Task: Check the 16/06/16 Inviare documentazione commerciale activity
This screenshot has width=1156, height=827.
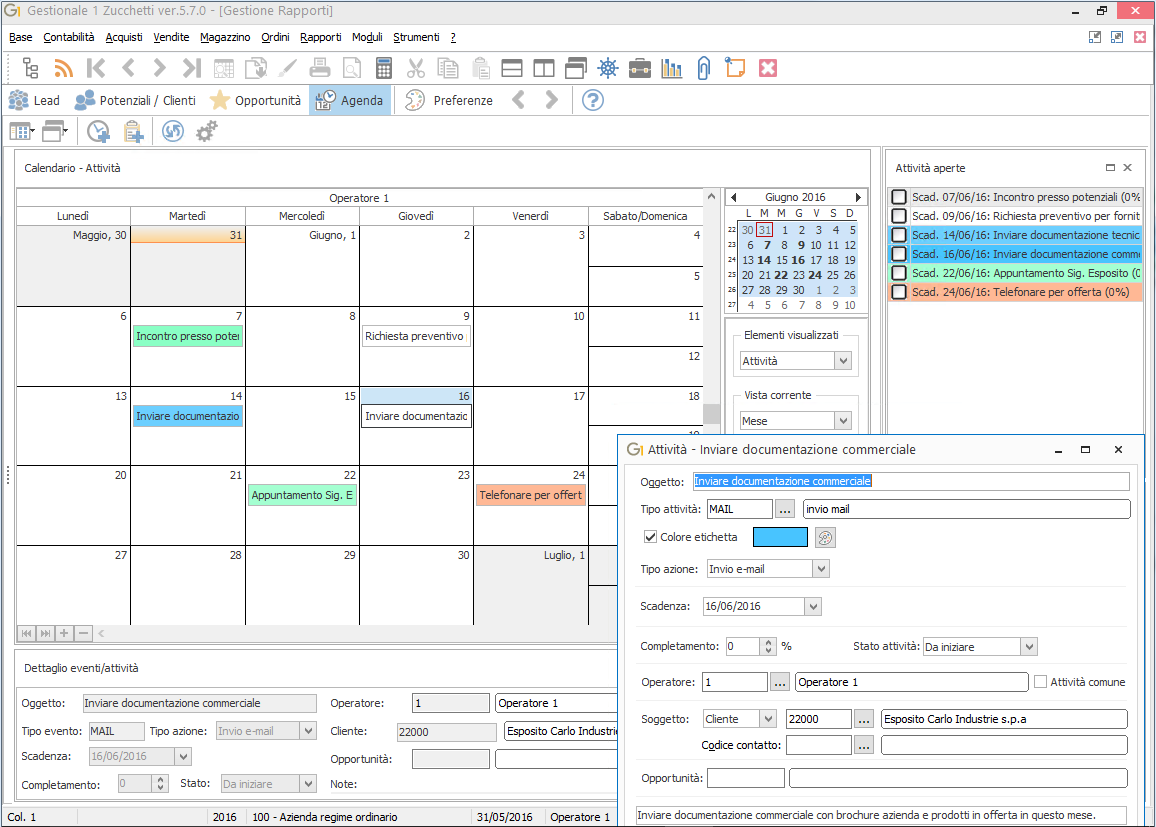Action: tap(899, 254)
